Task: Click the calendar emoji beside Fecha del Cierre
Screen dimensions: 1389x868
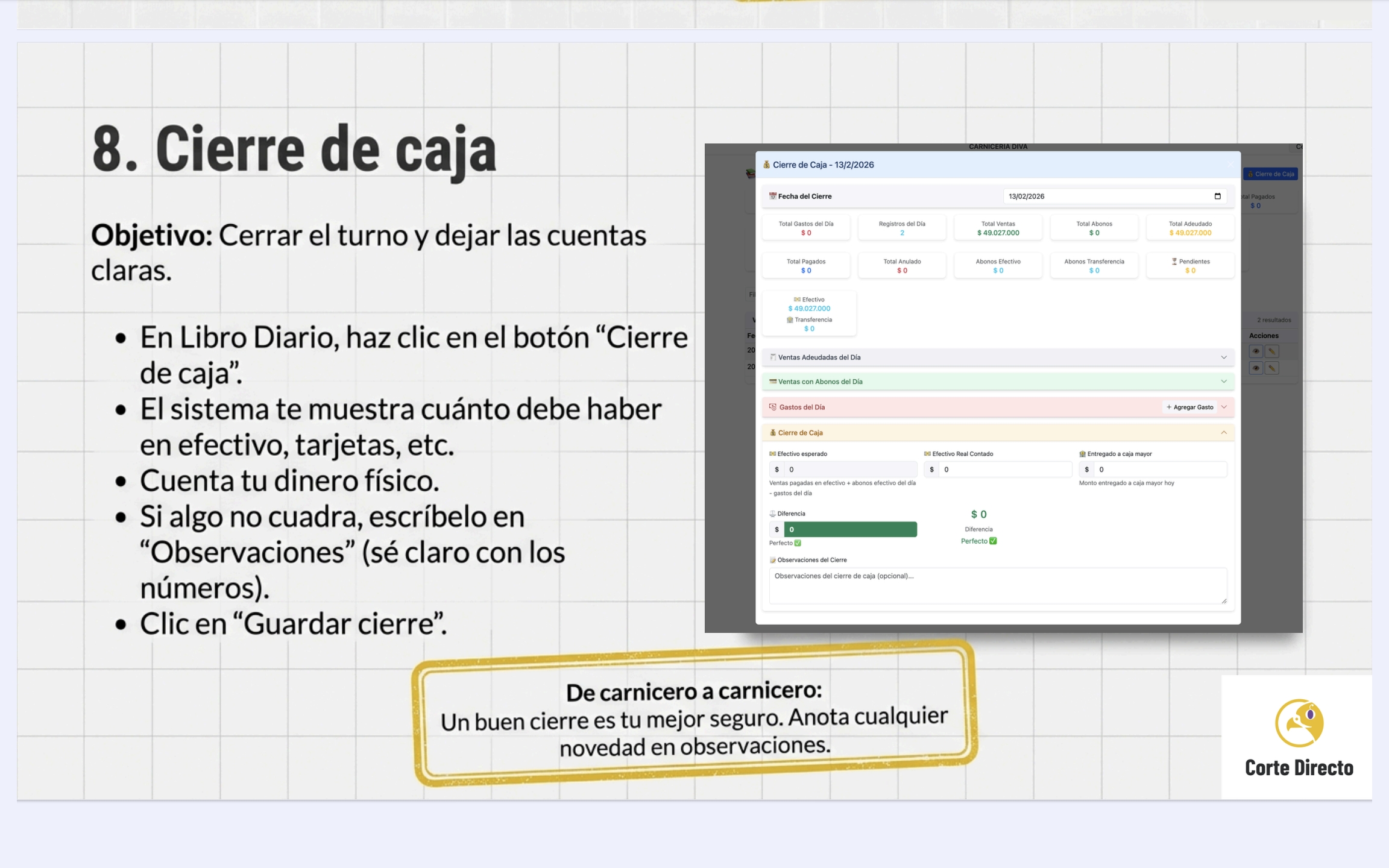Action: click(772, 196)
